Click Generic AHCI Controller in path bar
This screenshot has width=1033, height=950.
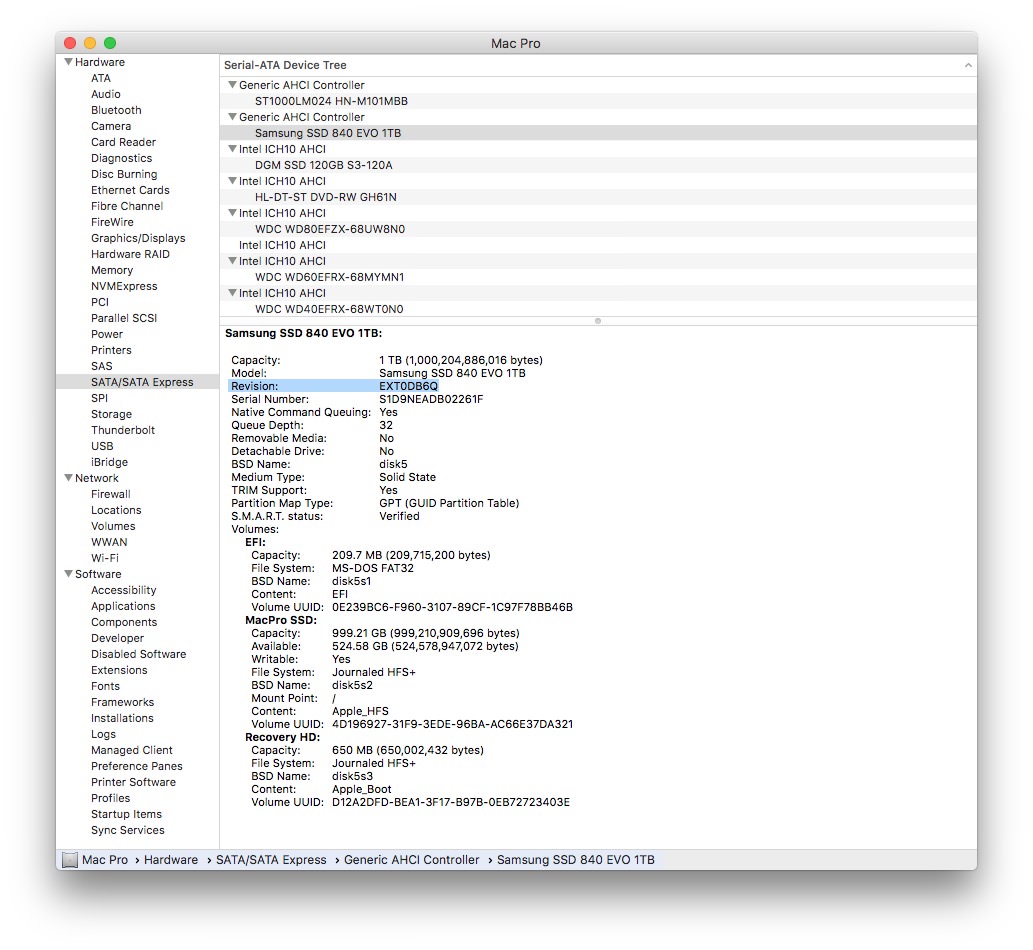[x=411, y=860]
